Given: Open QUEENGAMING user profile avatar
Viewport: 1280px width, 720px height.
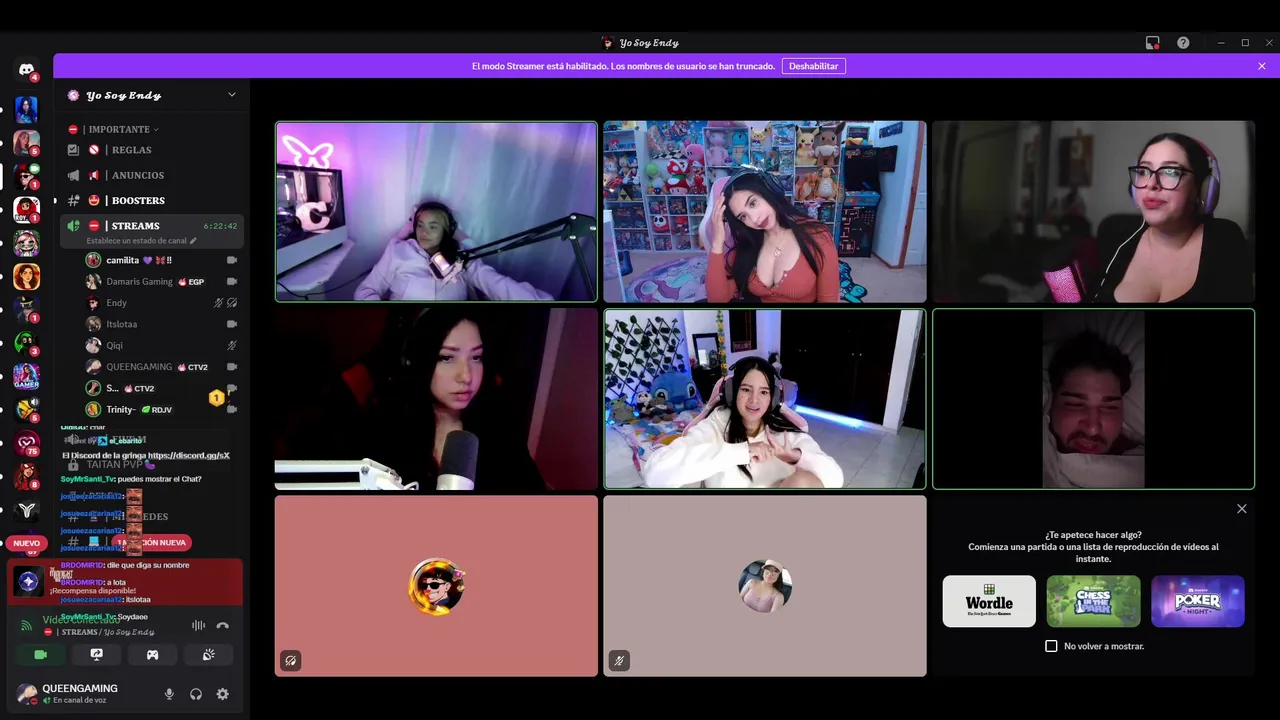Looking at the screenshot, I should (x=27, y=693).
